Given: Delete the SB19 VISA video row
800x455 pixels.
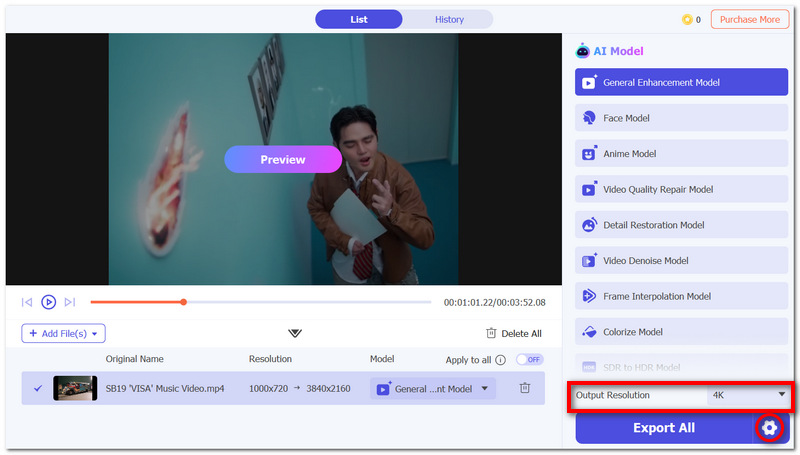Looking at the screenshot, I should tap(524, 388).
